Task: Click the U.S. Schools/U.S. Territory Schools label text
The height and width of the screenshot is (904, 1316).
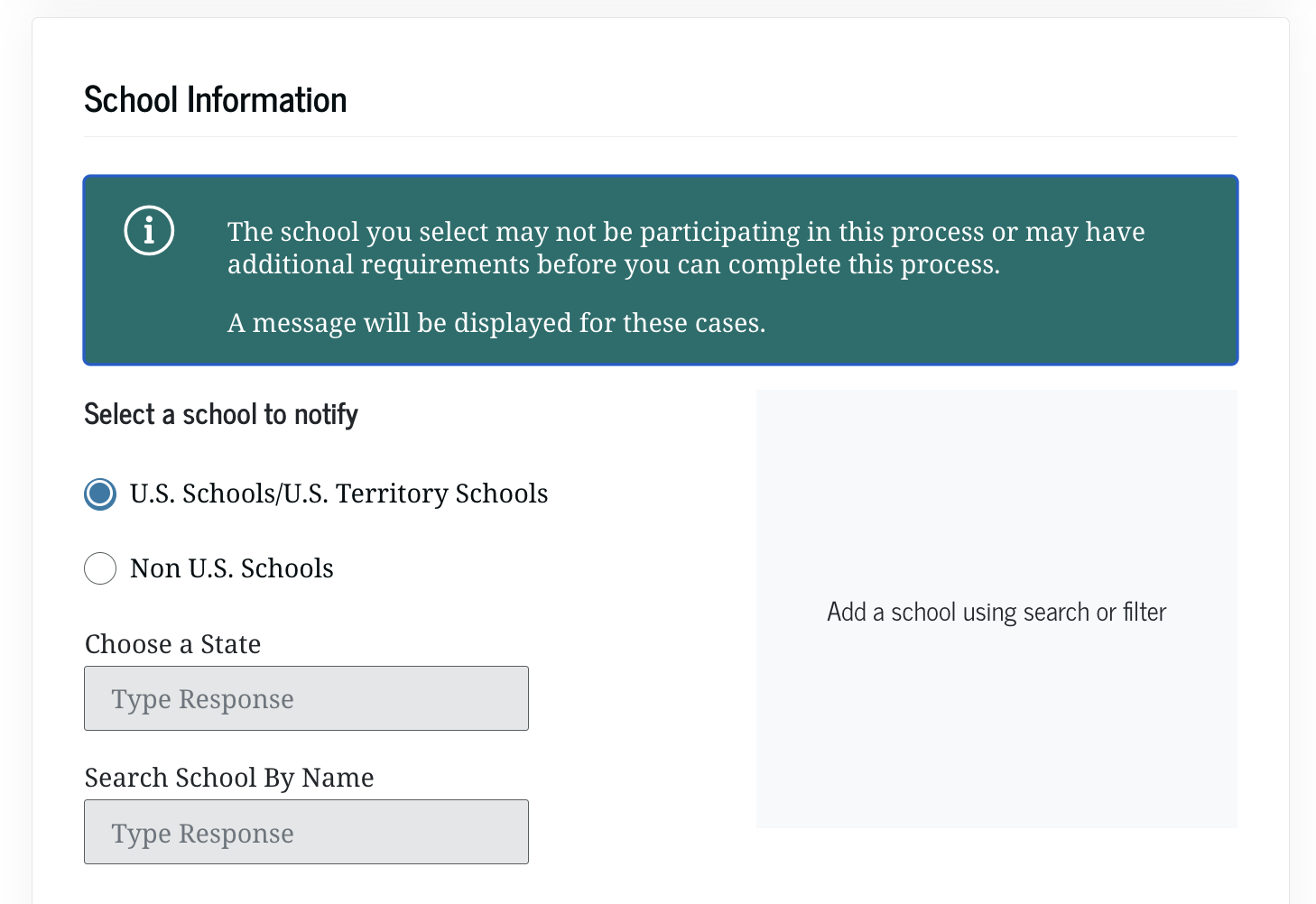Action: point(338,494)
